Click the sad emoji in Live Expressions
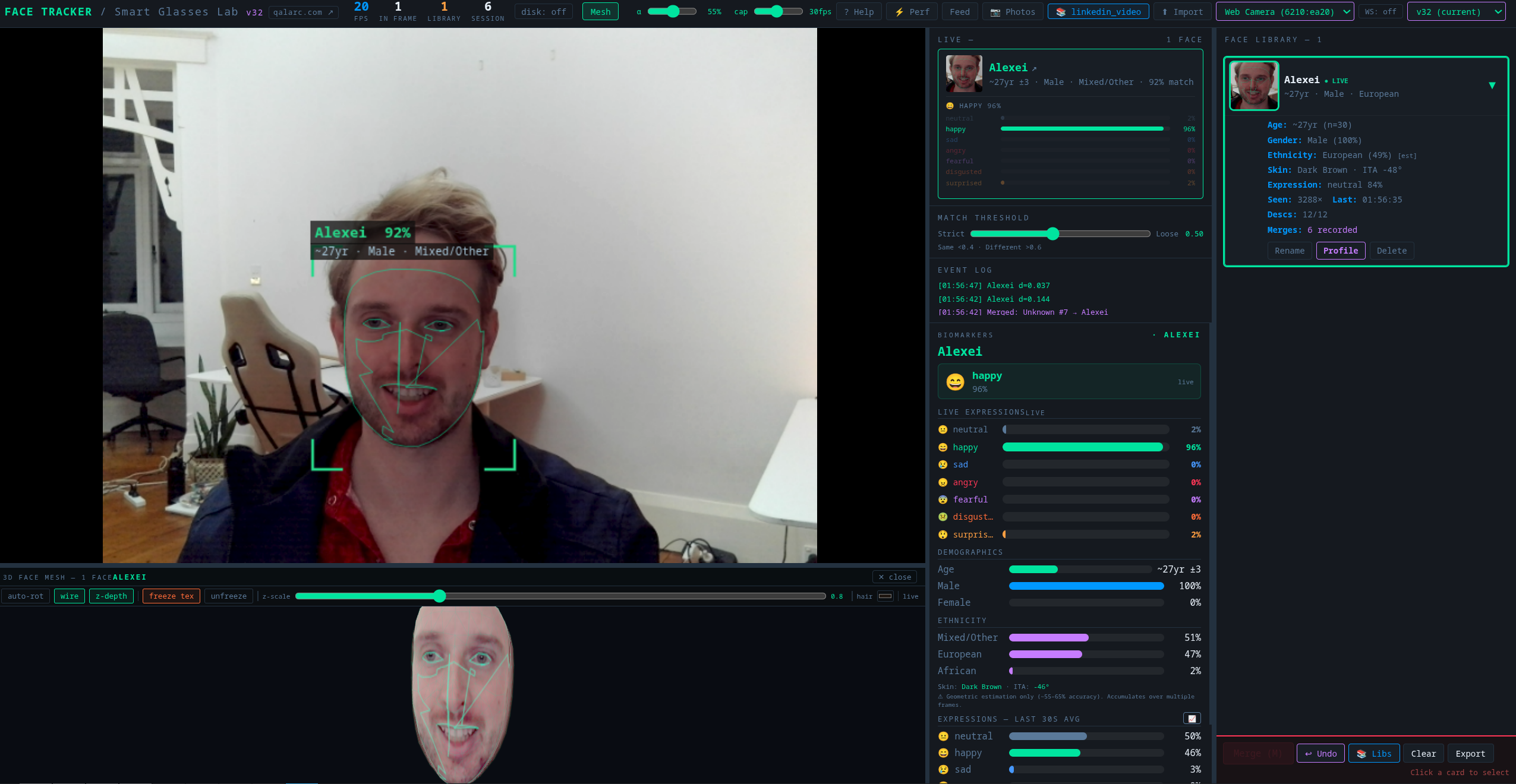This screenshot has width=1516, height=784. (943, 464)
